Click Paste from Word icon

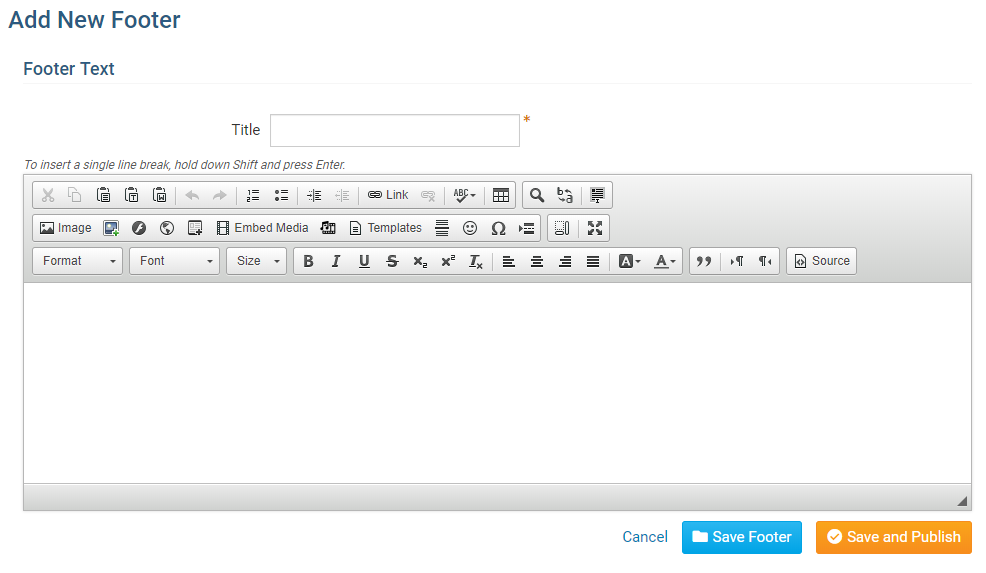[x=160, y=195]
